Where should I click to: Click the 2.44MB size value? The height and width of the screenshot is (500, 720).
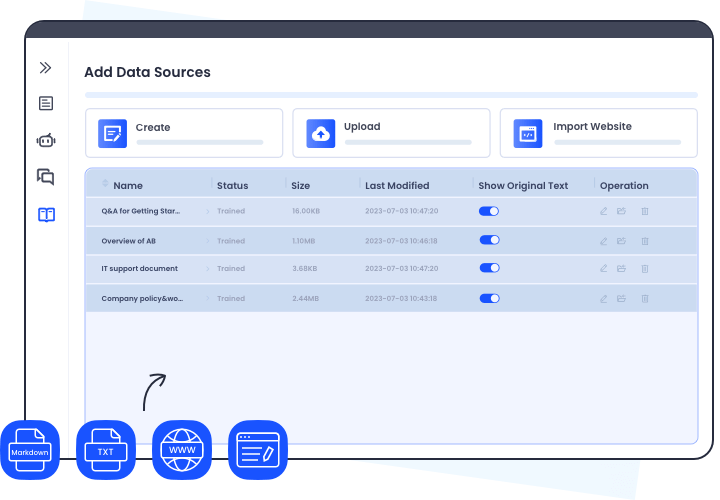click(x=305, y=298)
